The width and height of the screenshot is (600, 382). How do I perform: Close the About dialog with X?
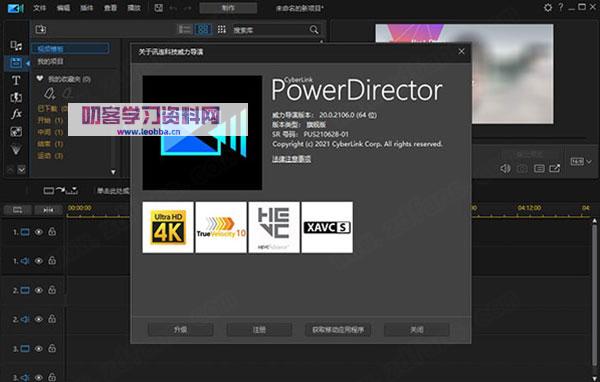tap(461, 51)
